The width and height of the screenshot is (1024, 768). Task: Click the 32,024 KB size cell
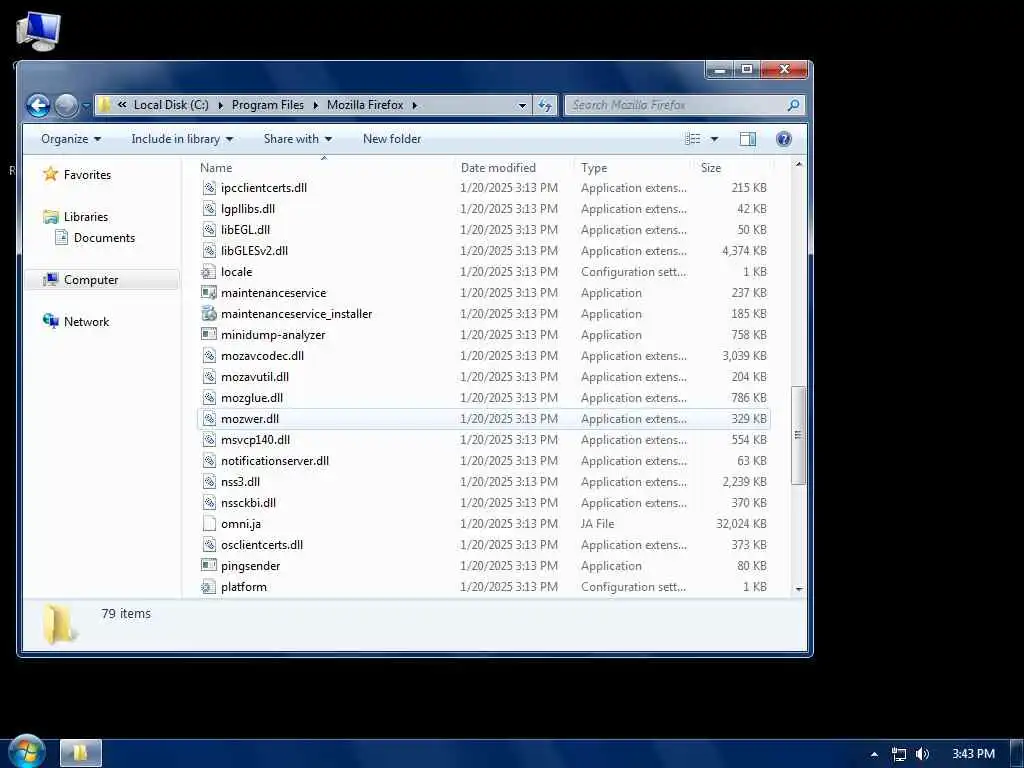tap(741, 524)
